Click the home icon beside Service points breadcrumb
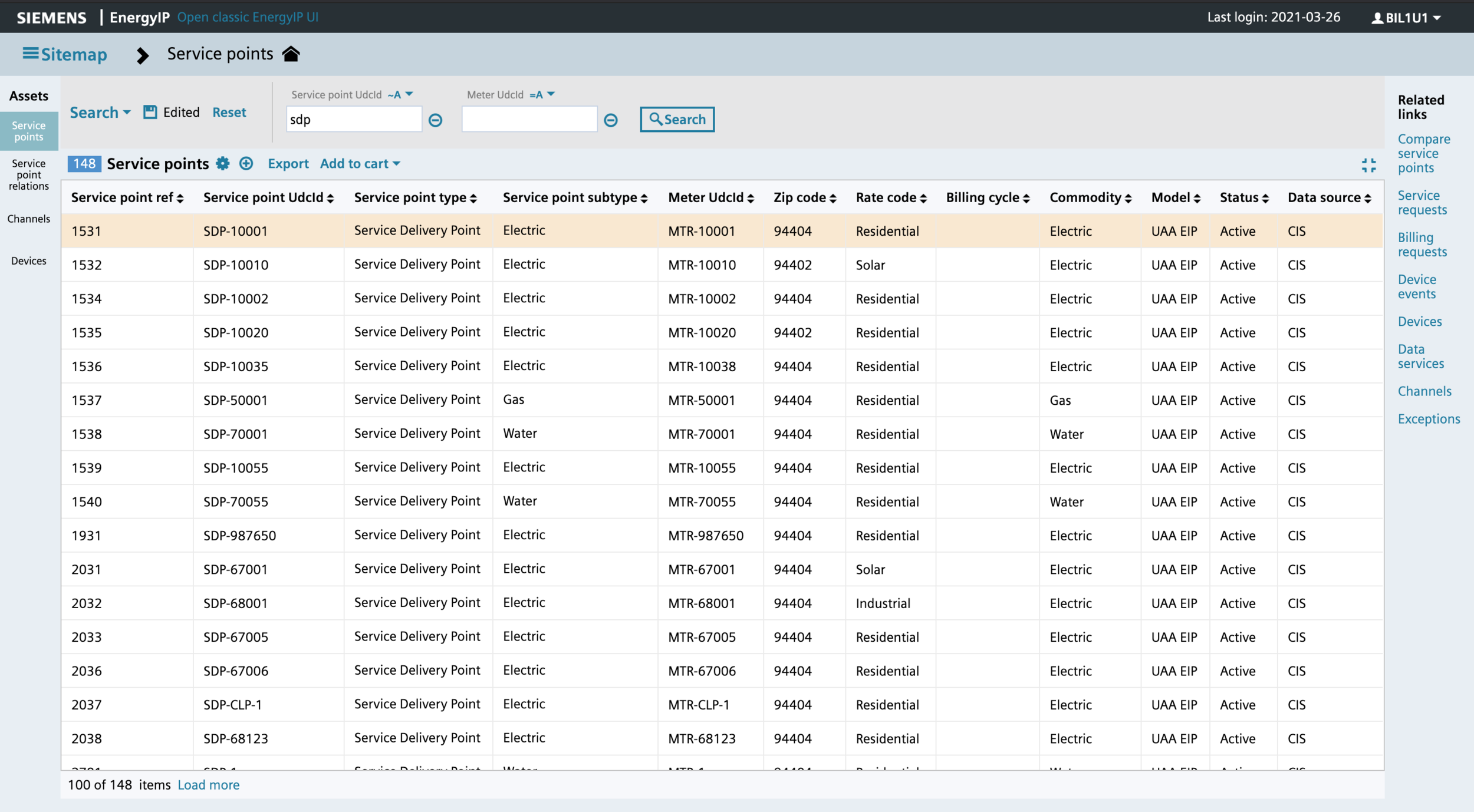 pyautogui.click(x=291, y=54)
